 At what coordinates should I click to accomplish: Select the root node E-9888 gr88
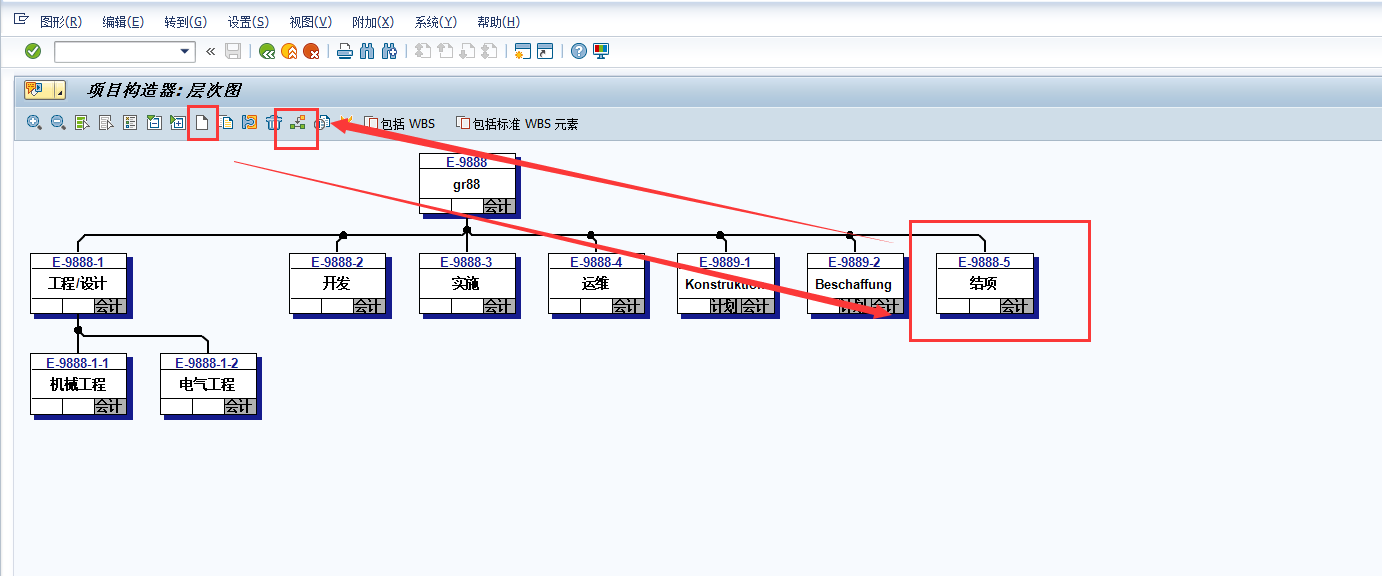tap(467, 183)
